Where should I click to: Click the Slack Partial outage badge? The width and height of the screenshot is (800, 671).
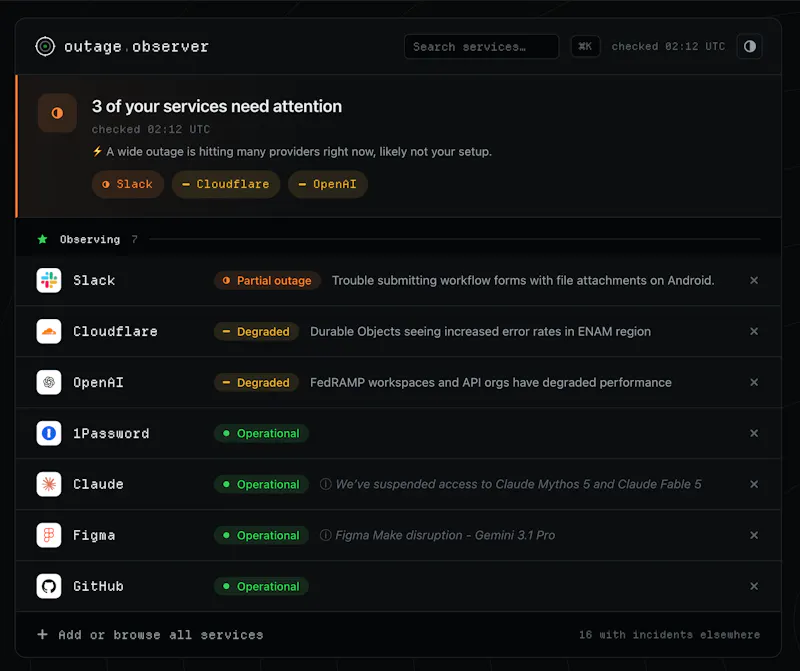point(267,281)
